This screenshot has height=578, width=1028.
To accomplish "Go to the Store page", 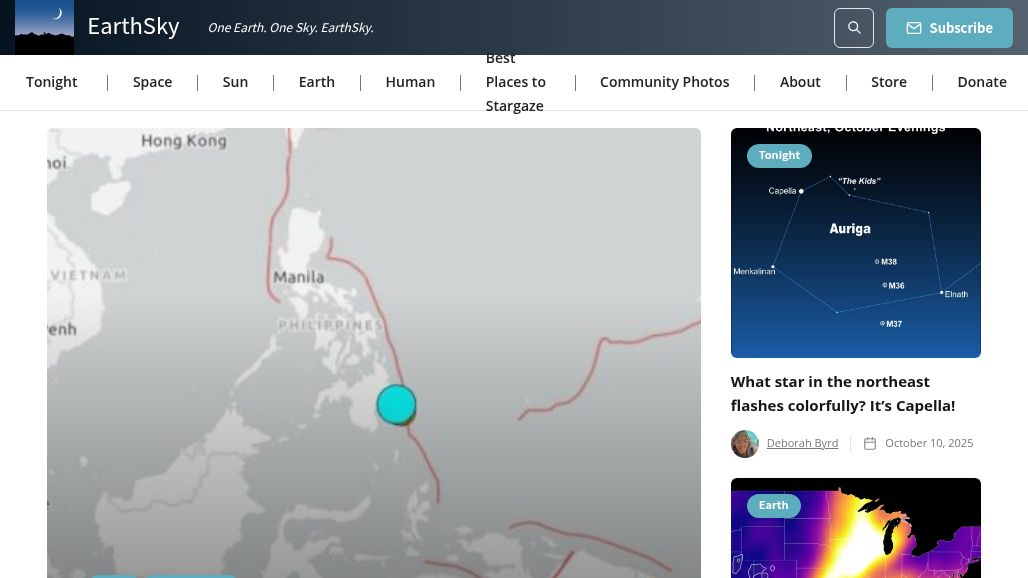I will 888,82.
